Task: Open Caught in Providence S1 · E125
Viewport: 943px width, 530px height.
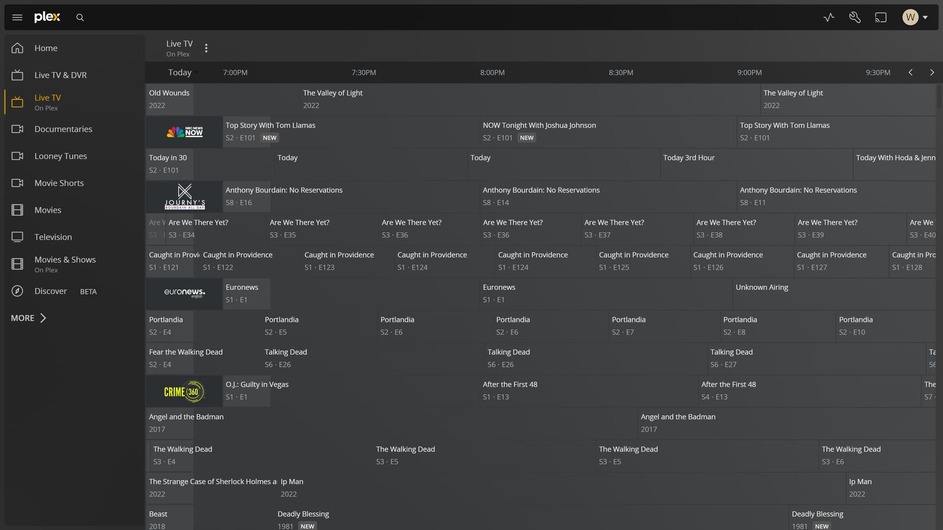Action: tap(642, 261)
